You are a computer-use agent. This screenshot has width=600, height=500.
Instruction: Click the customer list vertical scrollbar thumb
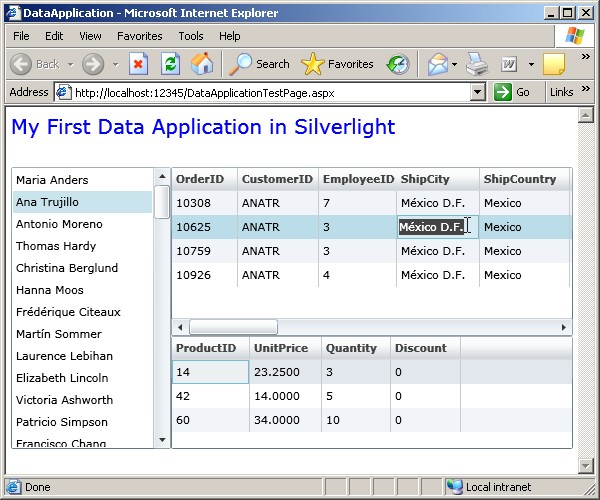coord(162,202)
